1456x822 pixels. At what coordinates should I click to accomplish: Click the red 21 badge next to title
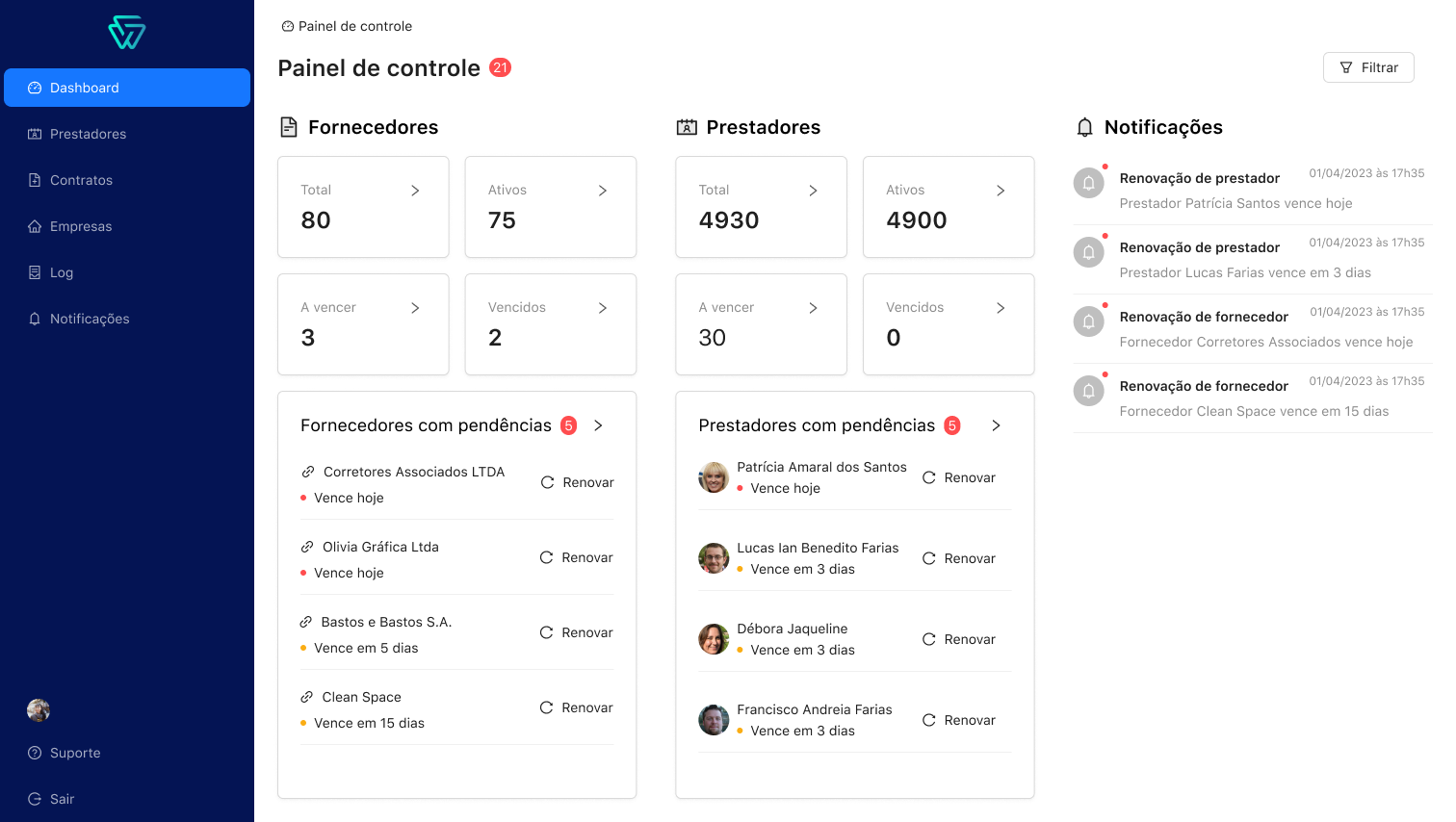(500, 67)
